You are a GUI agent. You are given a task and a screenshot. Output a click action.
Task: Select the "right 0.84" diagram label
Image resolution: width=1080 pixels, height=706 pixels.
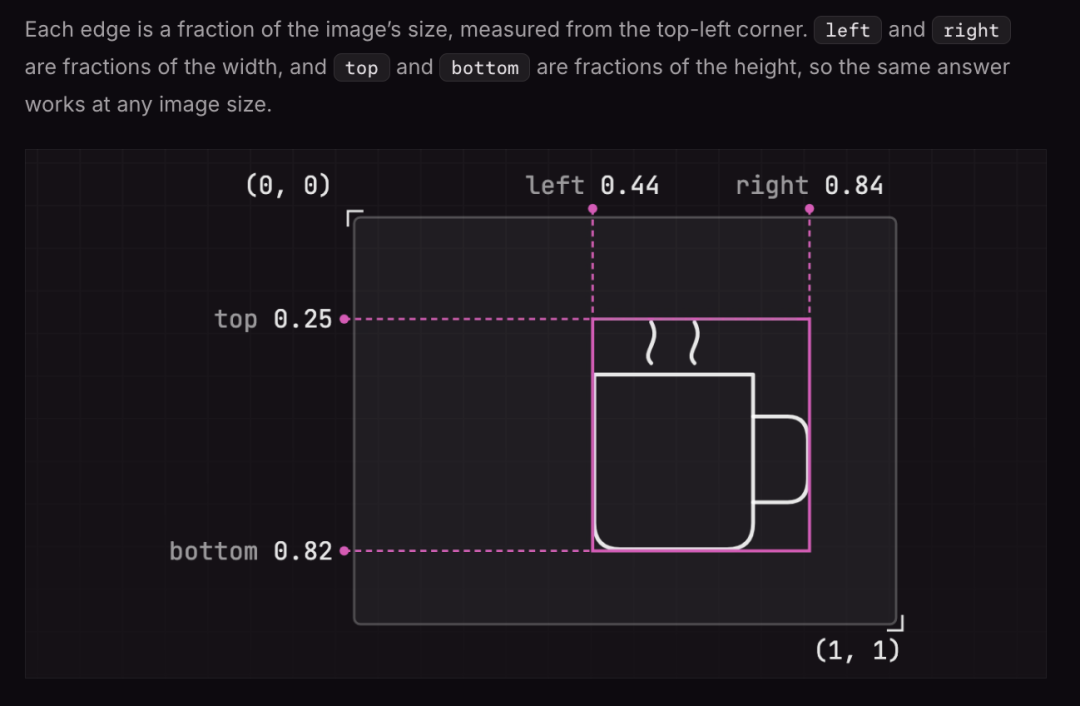(x=809, y=185)
